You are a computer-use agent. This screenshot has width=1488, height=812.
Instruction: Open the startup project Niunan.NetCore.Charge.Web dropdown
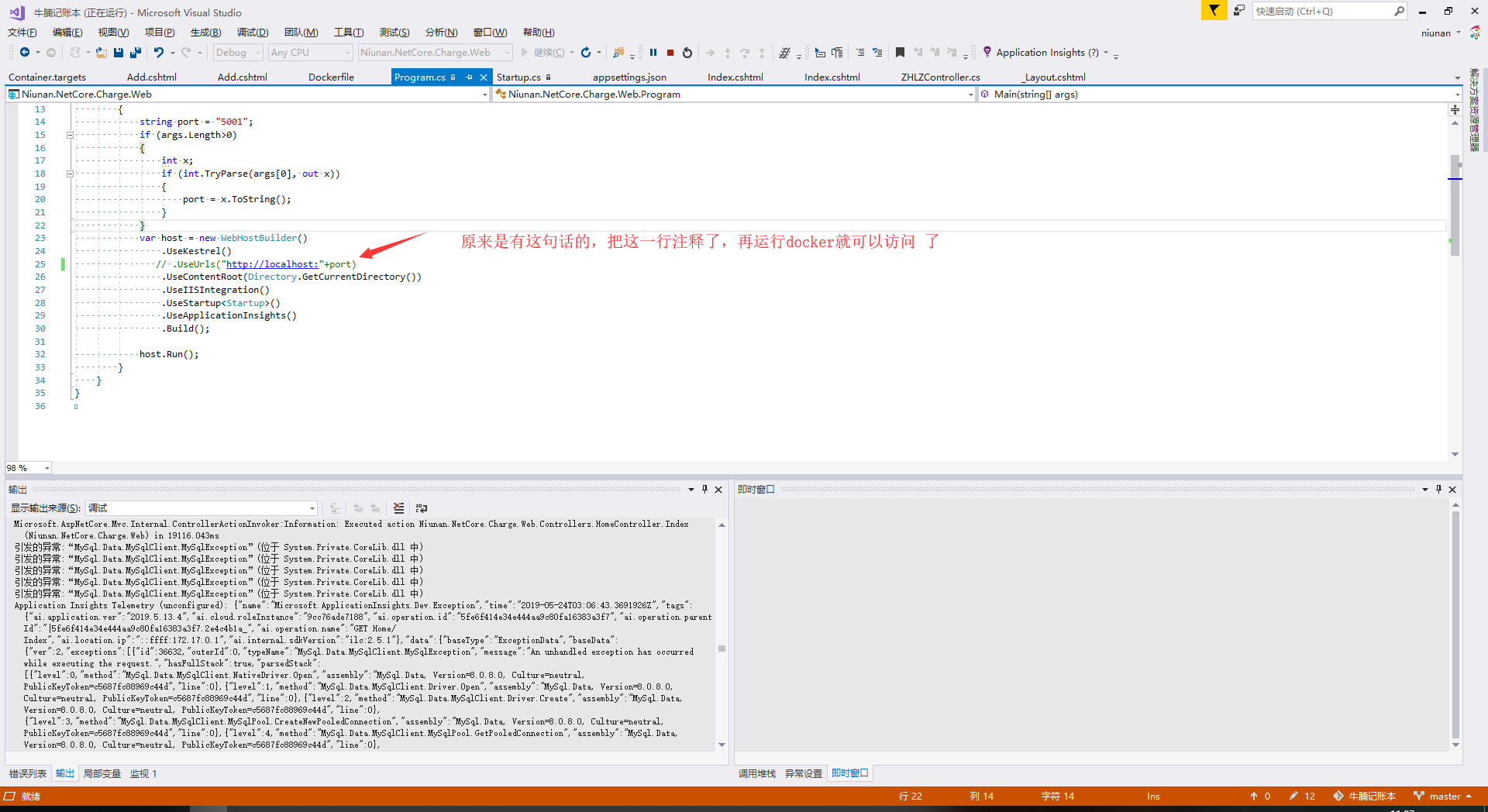[x=436, y=53]
